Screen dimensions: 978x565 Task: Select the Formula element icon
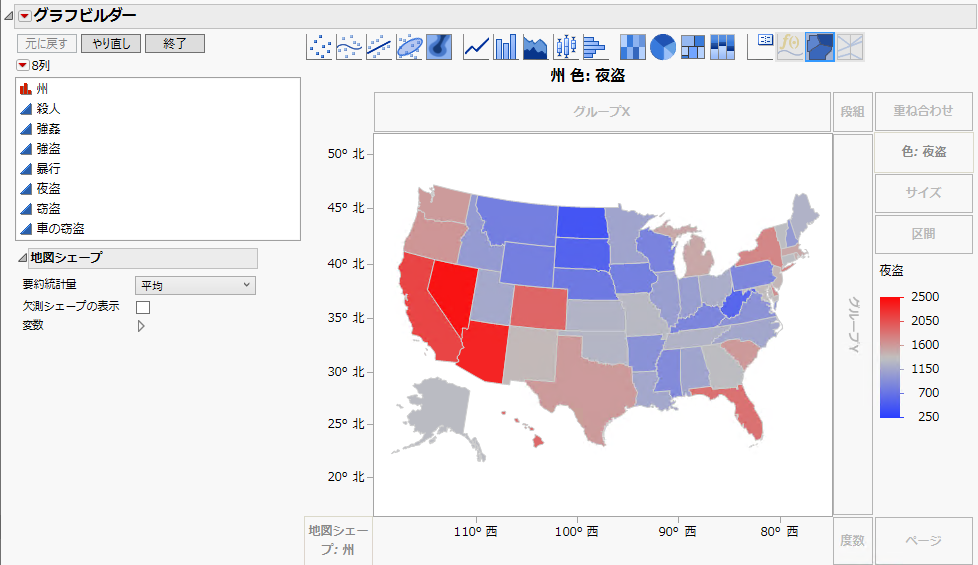click(x=790, y=47)
